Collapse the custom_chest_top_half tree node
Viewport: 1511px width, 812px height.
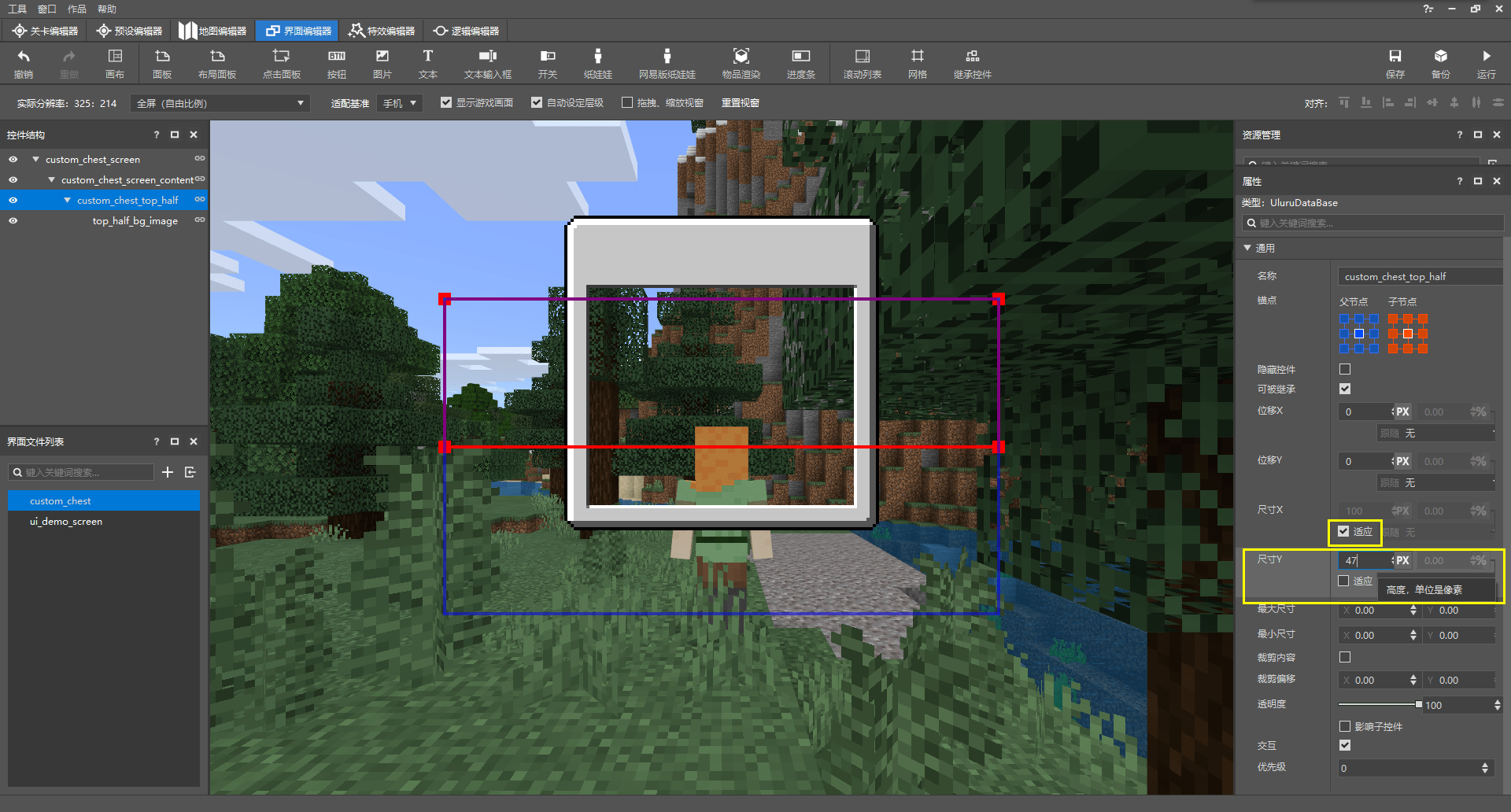(67, 201)
